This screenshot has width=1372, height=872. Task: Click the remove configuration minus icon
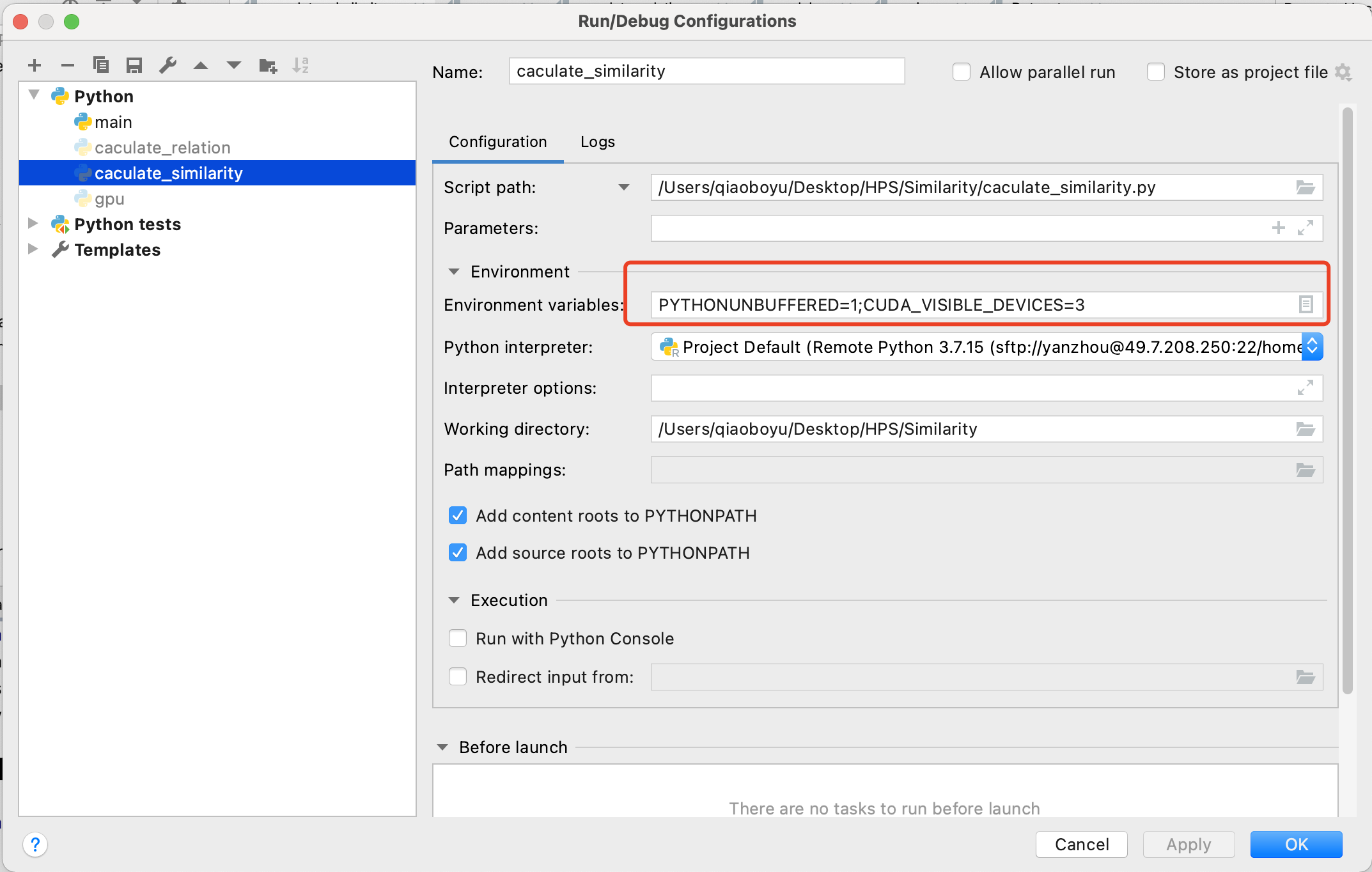tap(68, 65)
